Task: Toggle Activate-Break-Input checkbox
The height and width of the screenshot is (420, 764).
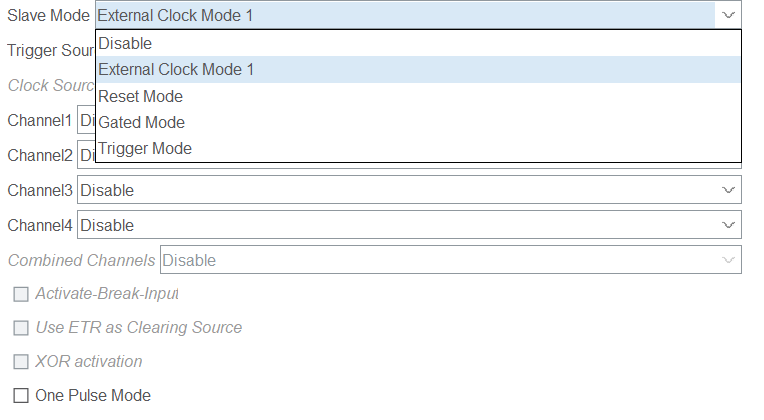Action: click(x=21, y=293)
